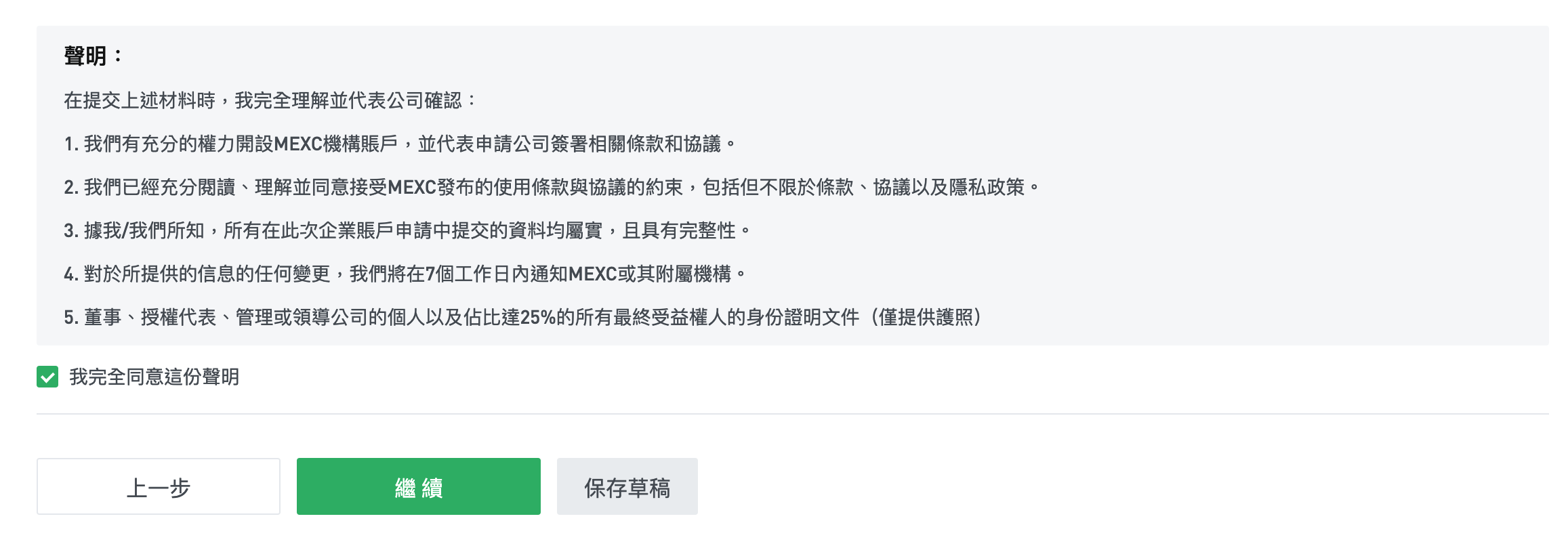1568x546 pixels.
Task: Click statement 2 about 使用條款與協議
Action: click(x=550, y=187)
